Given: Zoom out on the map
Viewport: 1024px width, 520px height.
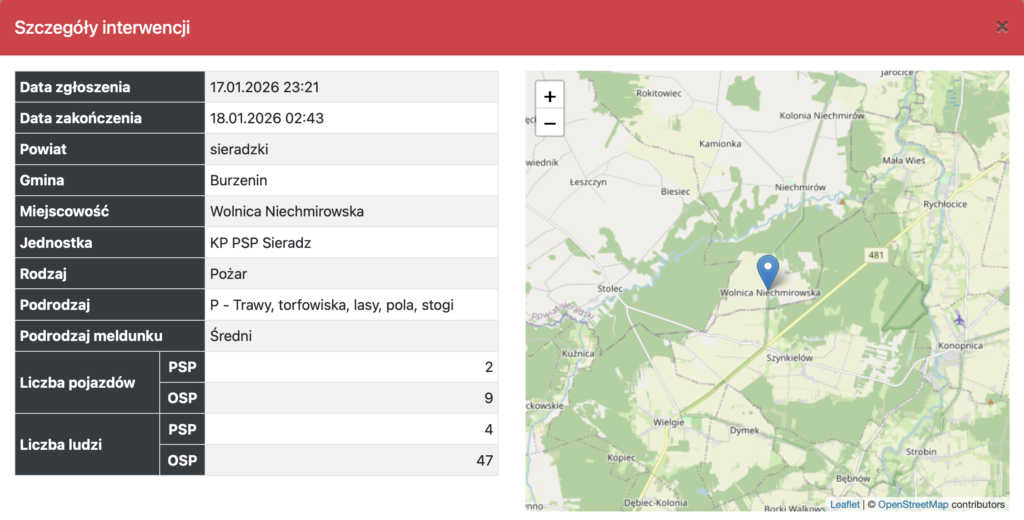Looking at the screenshot, I should click(550, 124).
